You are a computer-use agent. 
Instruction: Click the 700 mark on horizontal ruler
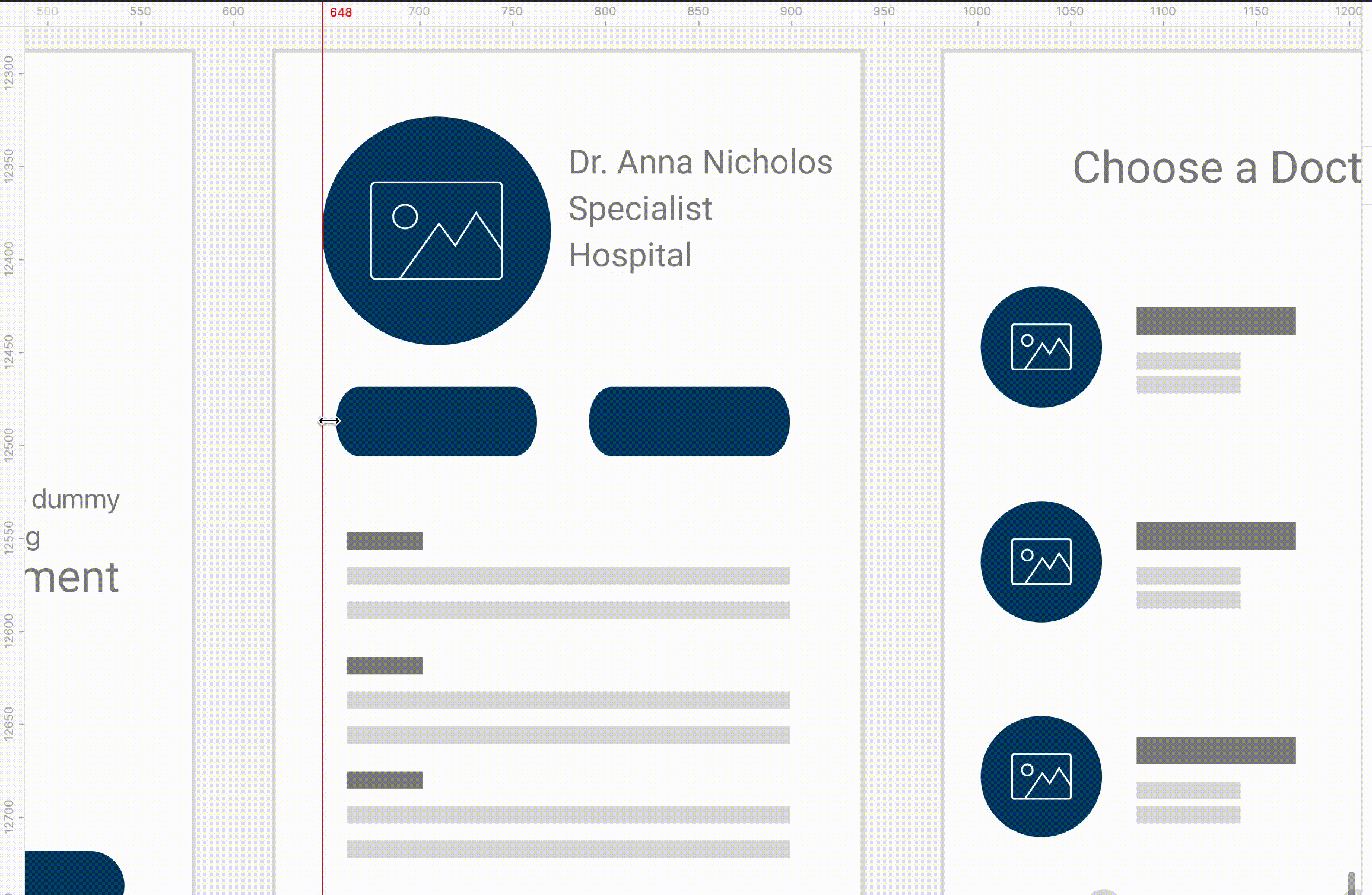coord(419,11)
